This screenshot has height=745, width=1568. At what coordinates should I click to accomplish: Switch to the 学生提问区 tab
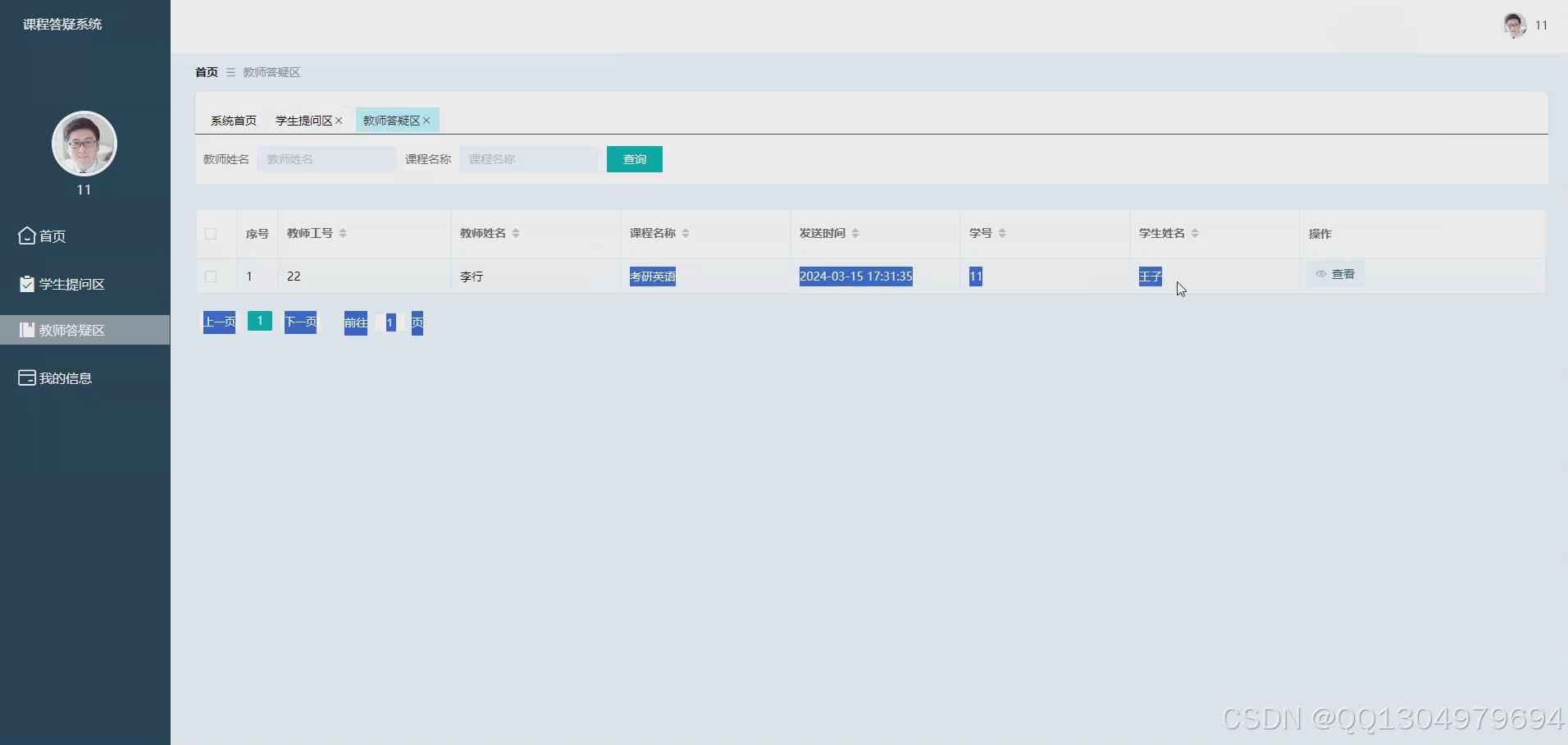click(303, 121)
